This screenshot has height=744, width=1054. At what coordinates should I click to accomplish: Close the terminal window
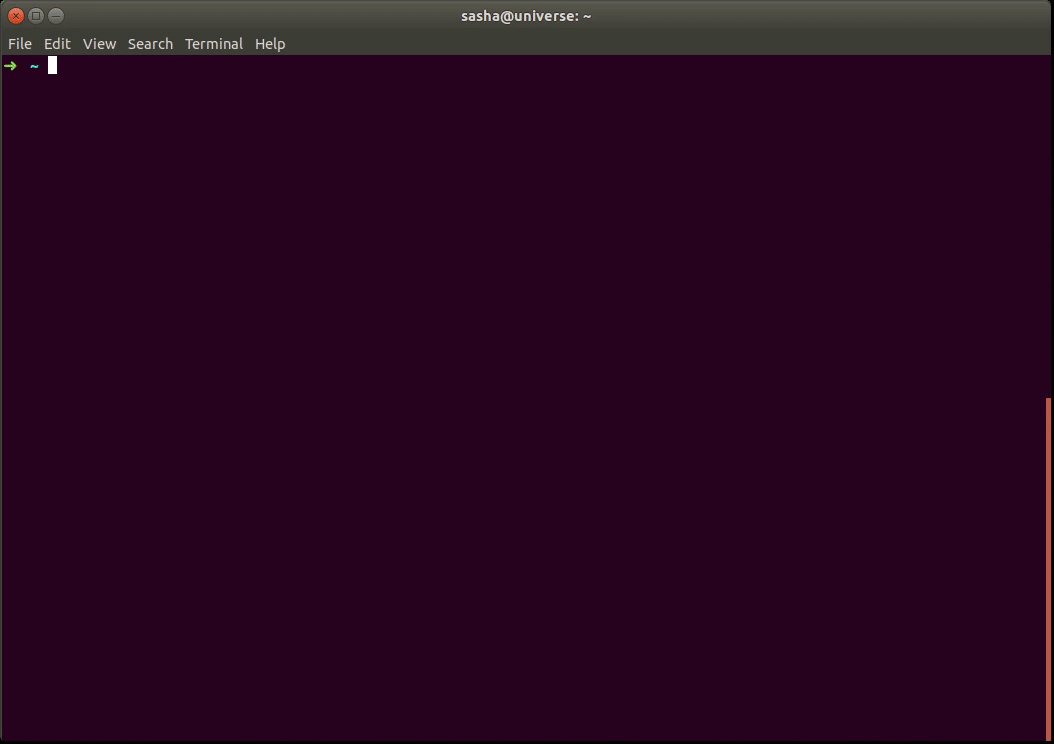click(x=17, y=15)
